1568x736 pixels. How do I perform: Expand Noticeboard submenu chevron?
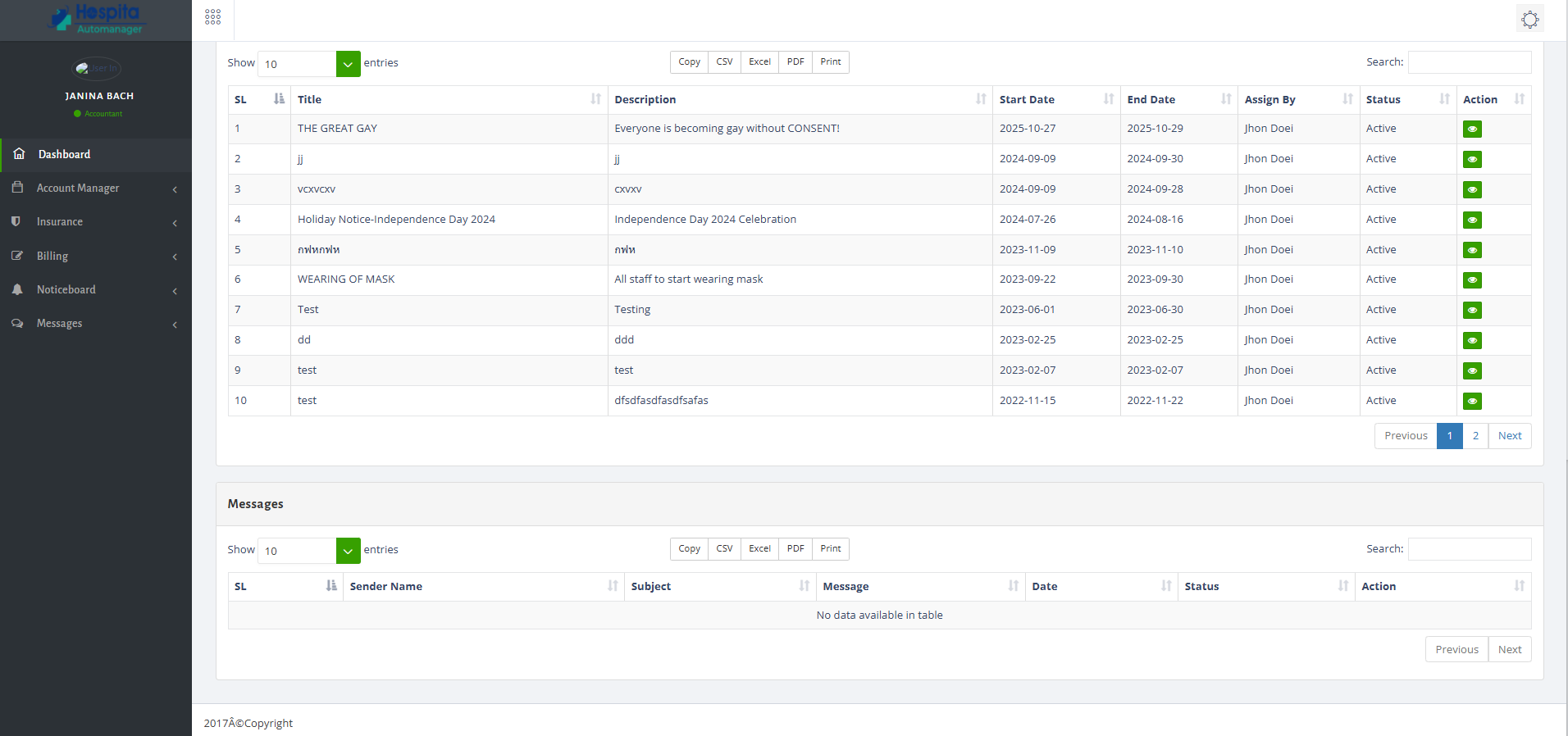click(x=175, y=291)
